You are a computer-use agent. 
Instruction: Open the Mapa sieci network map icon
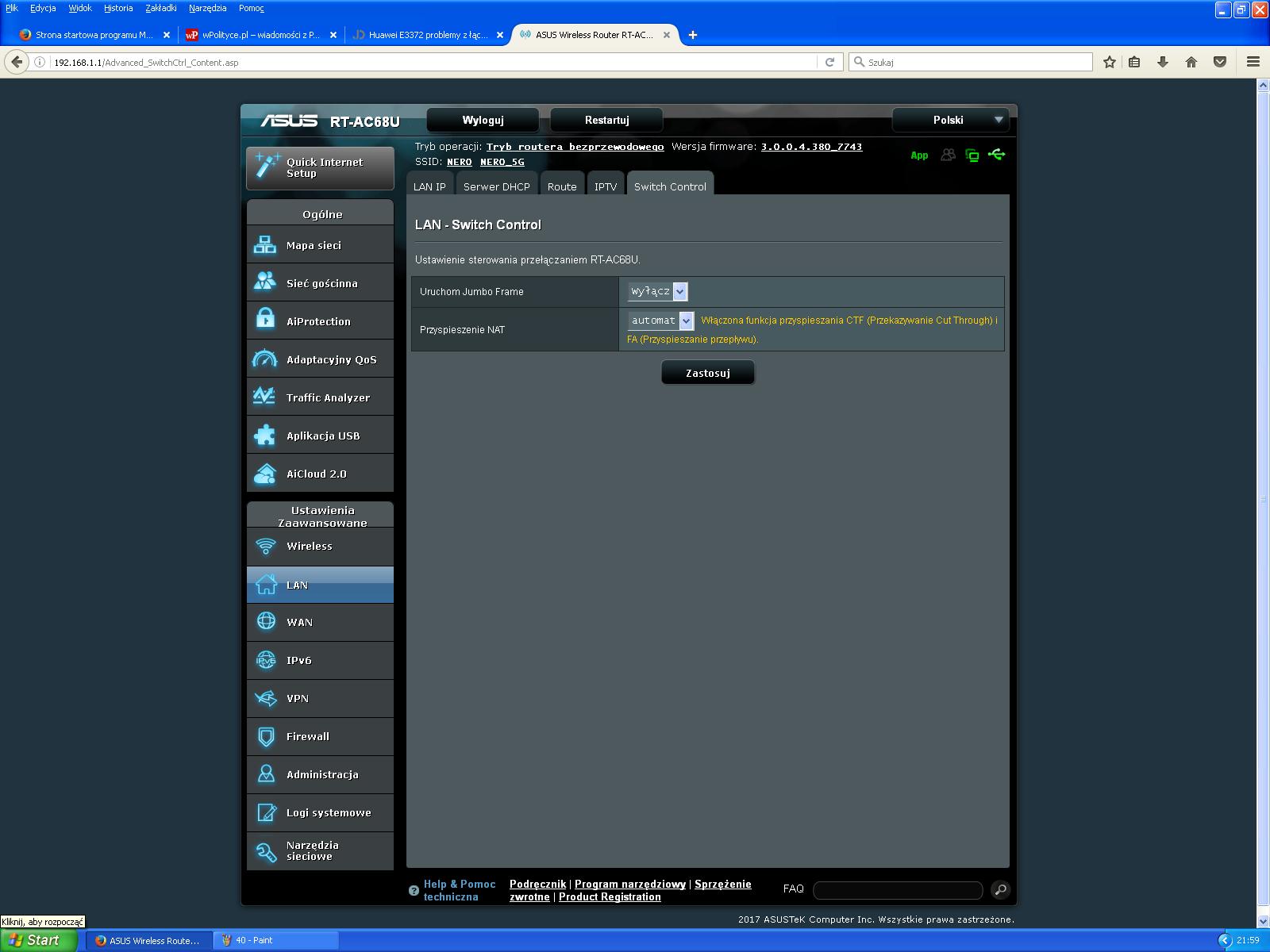tap(265, 245)
